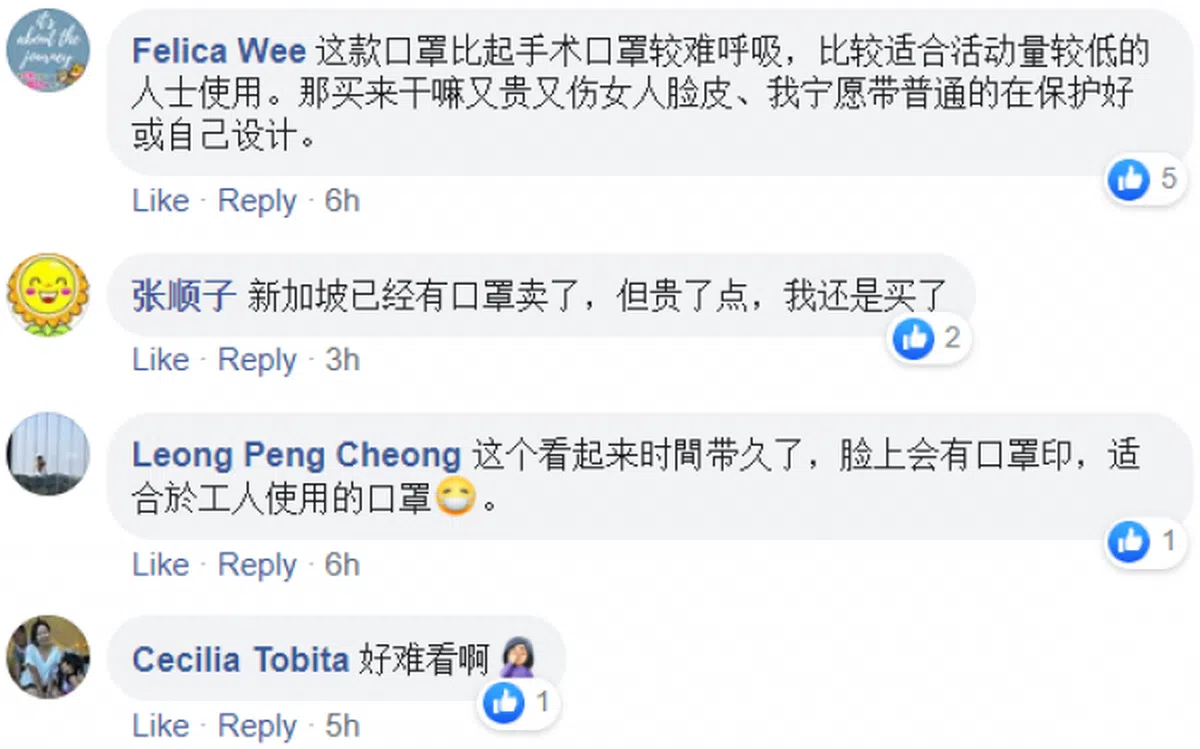Open 张顺子's sunflower avatar
1200x749 pixels.
point(48,293)
